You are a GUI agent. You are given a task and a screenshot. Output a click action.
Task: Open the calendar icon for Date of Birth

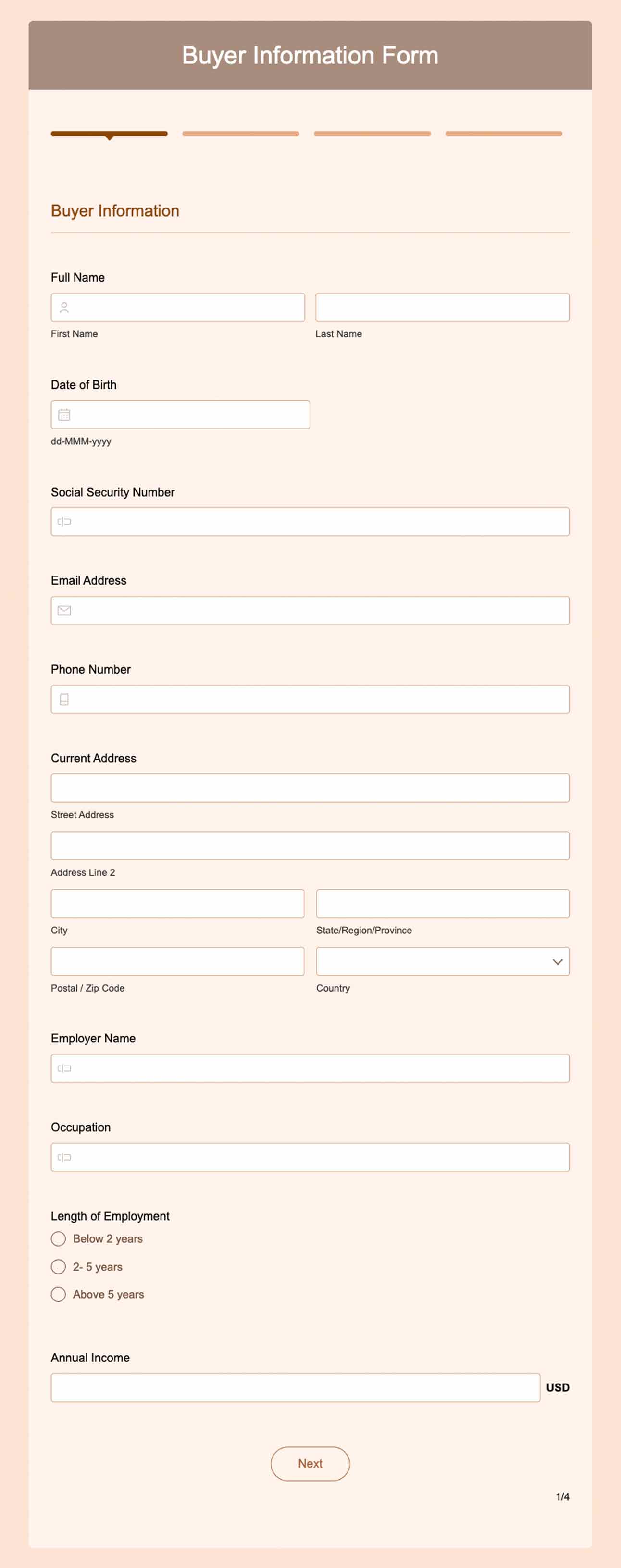click(64, 414)
